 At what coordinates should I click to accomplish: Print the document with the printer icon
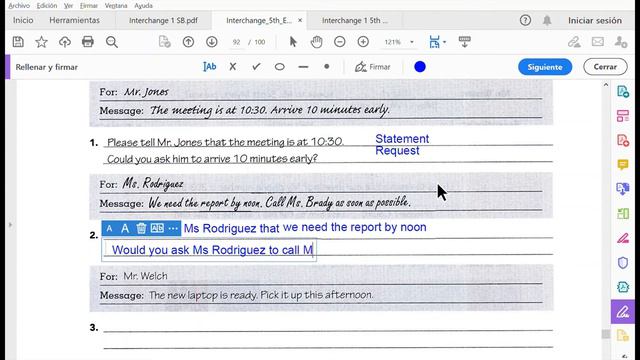[88, 42]
